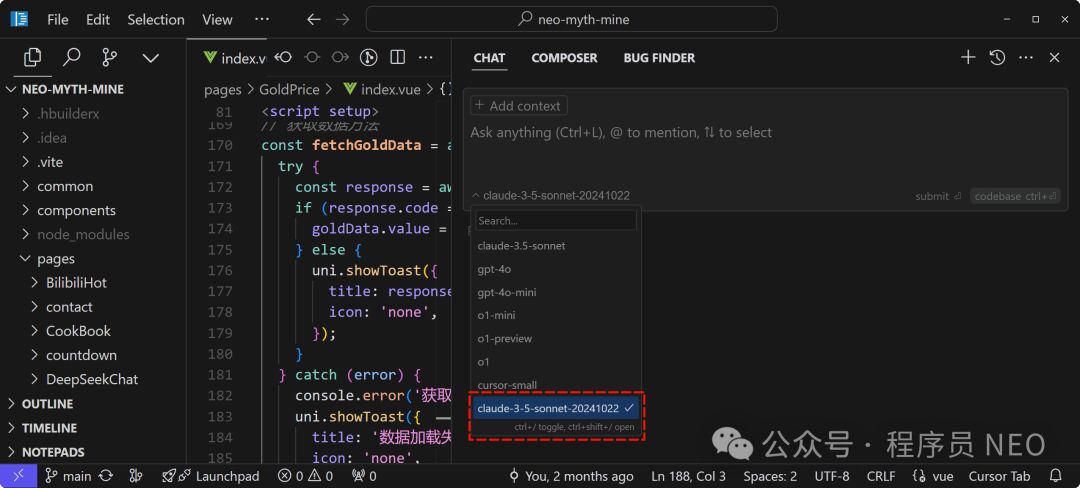
Task: Start a new chat with plus icon
Action: click(967, 58)
